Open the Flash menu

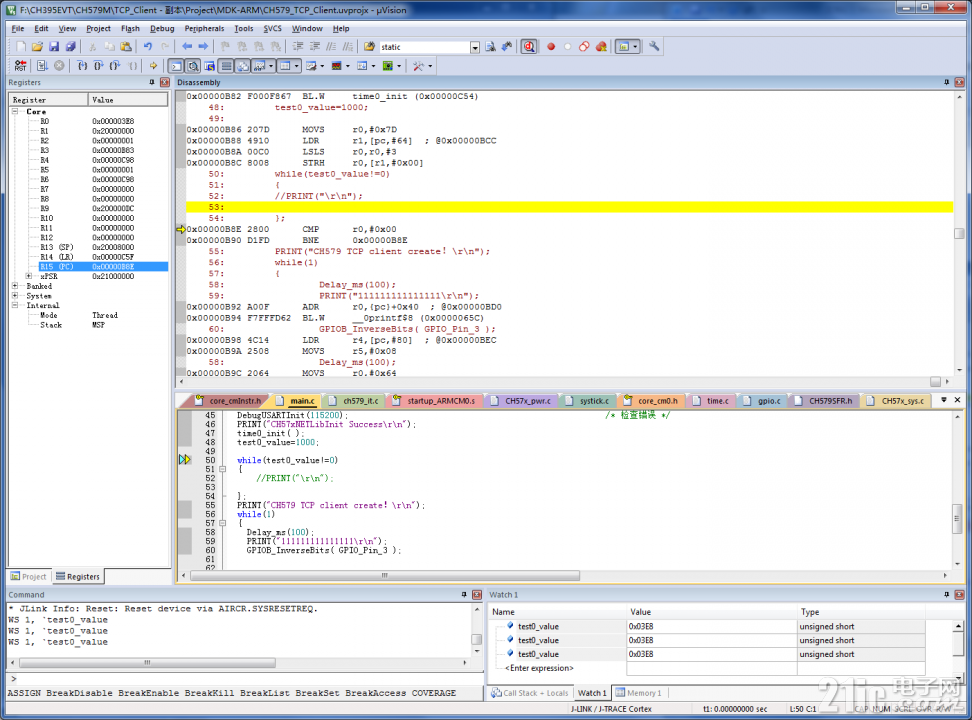(130, 29)
